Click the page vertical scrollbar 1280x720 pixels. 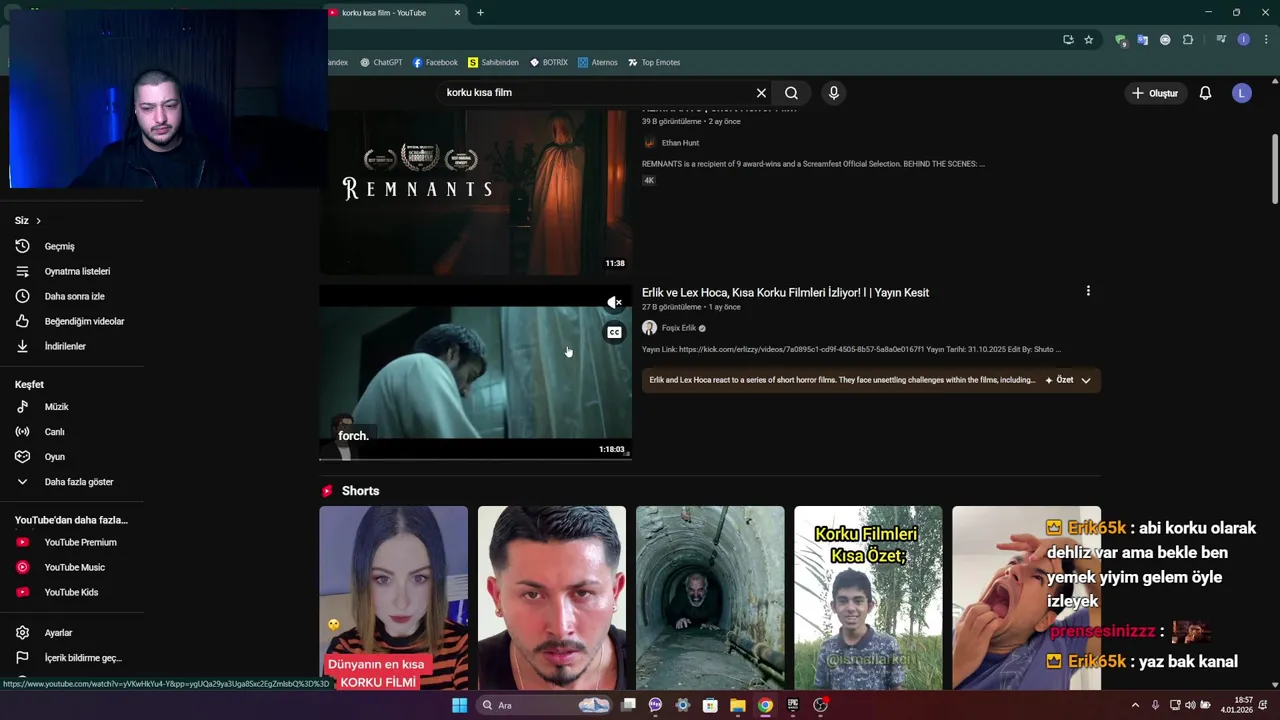pos(1275,168)
